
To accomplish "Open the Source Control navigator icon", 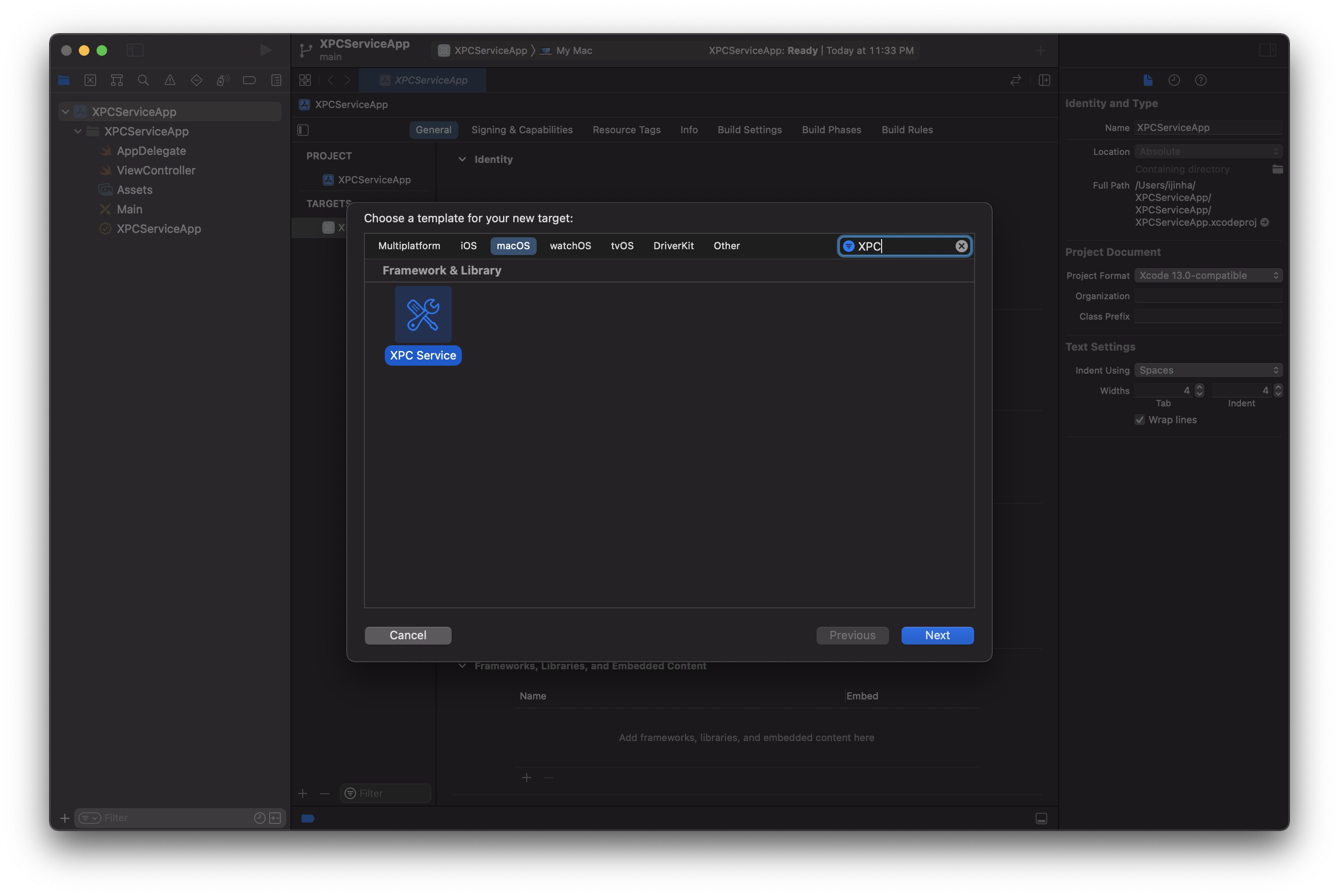I will point(90,81).
